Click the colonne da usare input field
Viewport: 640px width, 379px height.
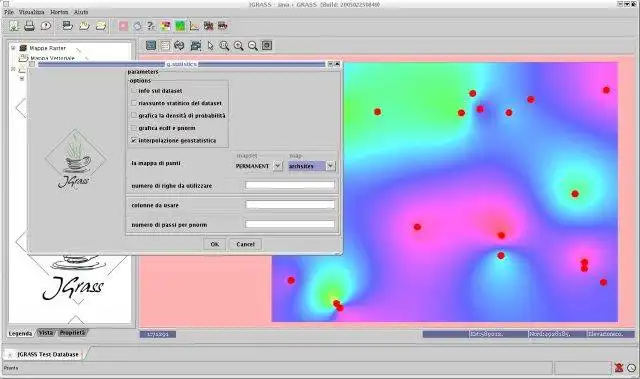(x=290, y=205)
